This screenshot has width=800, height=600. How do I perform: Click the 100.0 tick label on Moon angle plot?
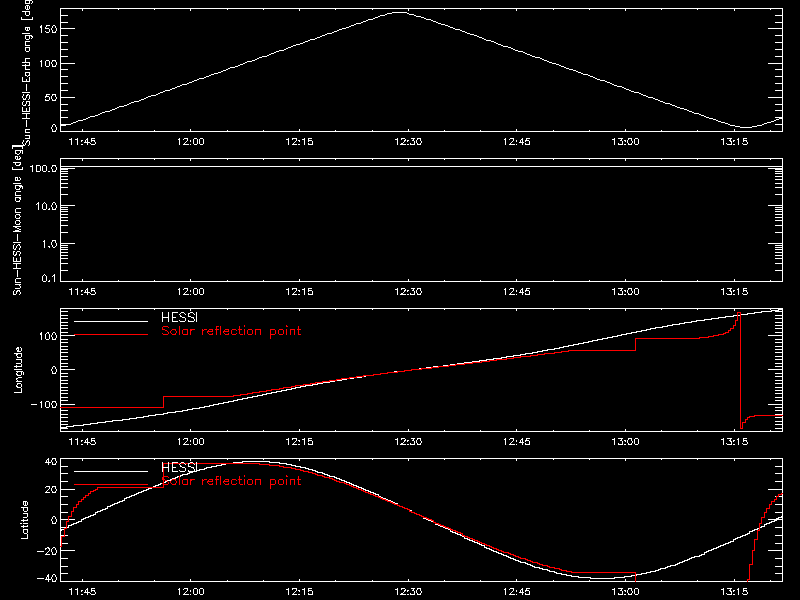pos(43,168)
